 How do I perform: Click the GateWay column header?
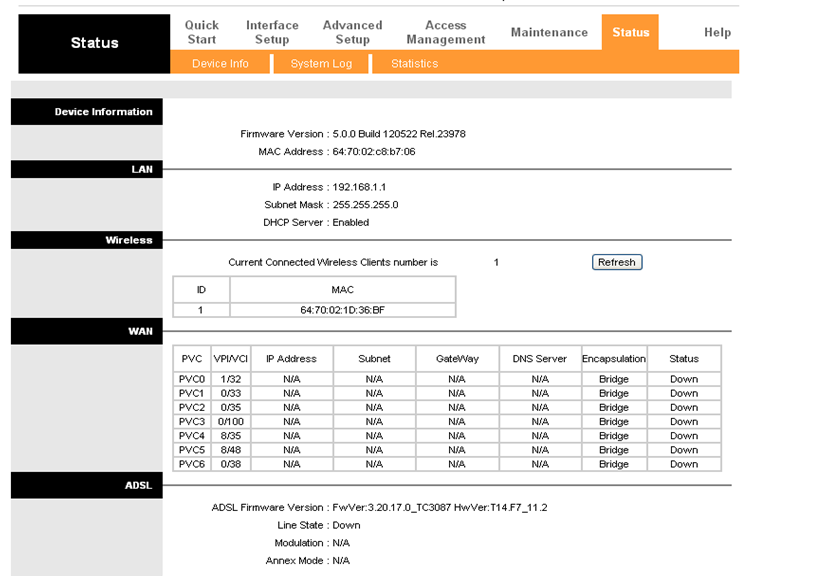tap(457, 359)
